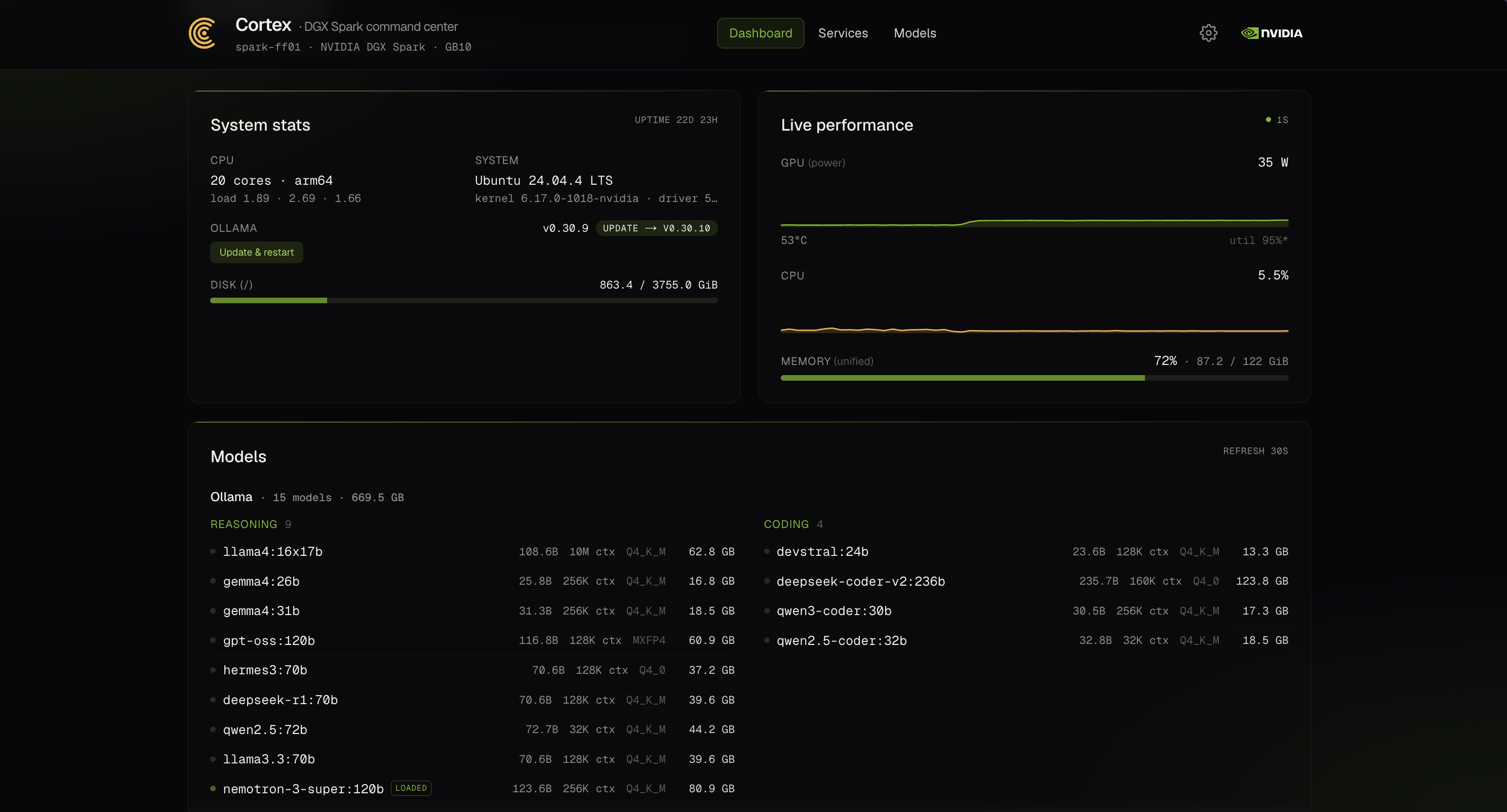This screenshot has width=1507, height=812.
Task: Click the status dot beside llama4:16x17b
Action: pos(213,552)
